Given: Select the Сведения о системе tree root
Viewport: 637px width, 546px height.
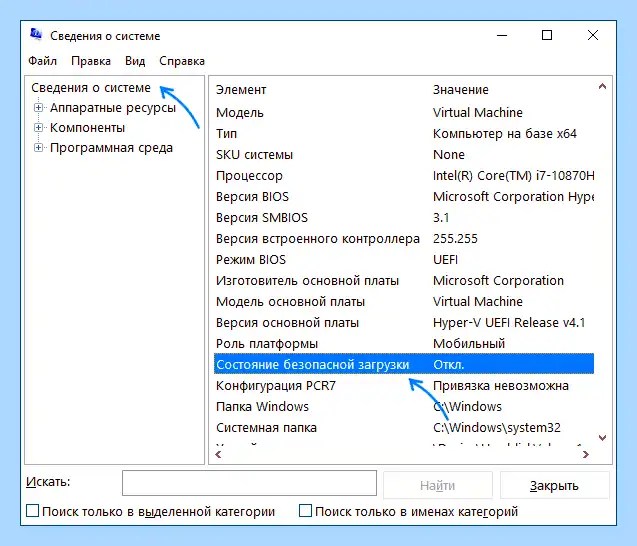Looking at the screenshot, I should (91, 88).
